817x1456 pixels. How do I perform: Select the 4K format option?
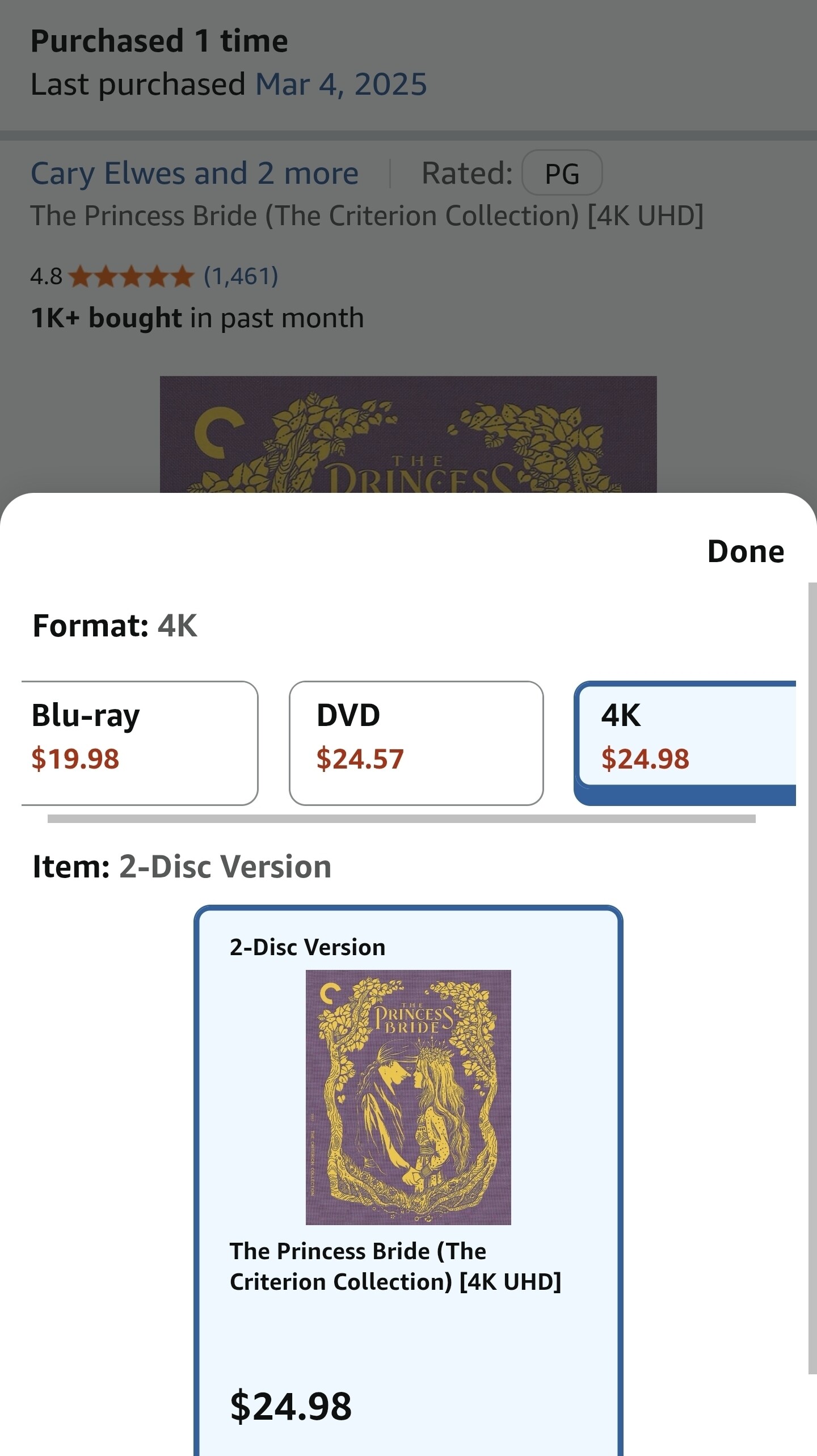(685, 743)
